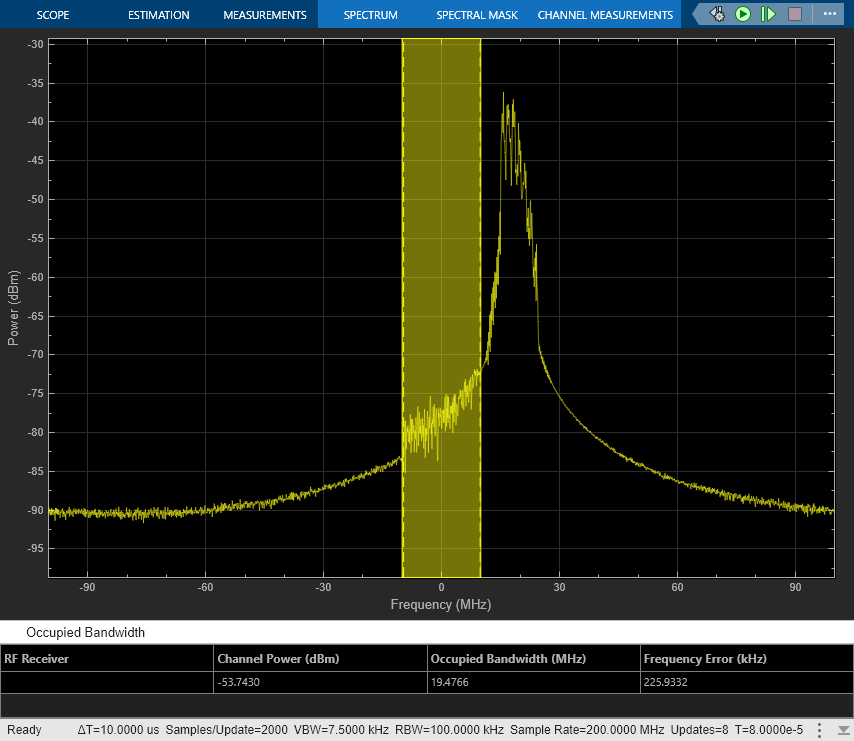Open the three-dot more options menu
854x741 pixels.
pos(829,14)
